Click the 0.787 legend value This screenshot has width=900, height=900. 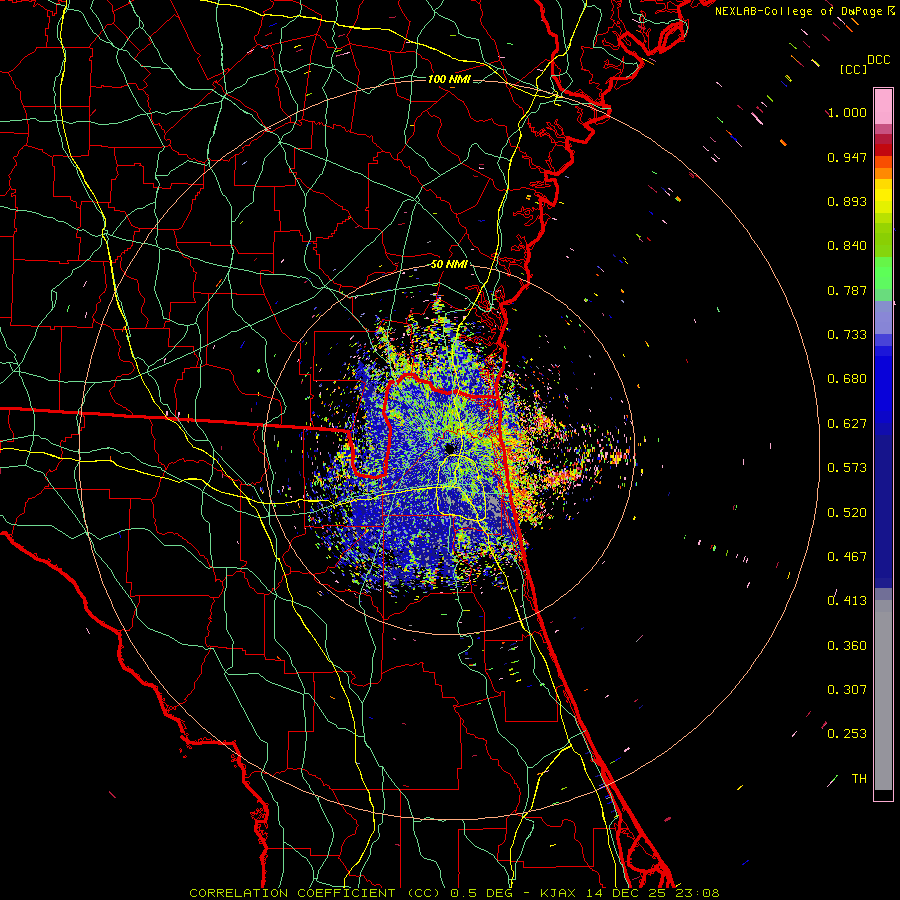coord(847,290)
